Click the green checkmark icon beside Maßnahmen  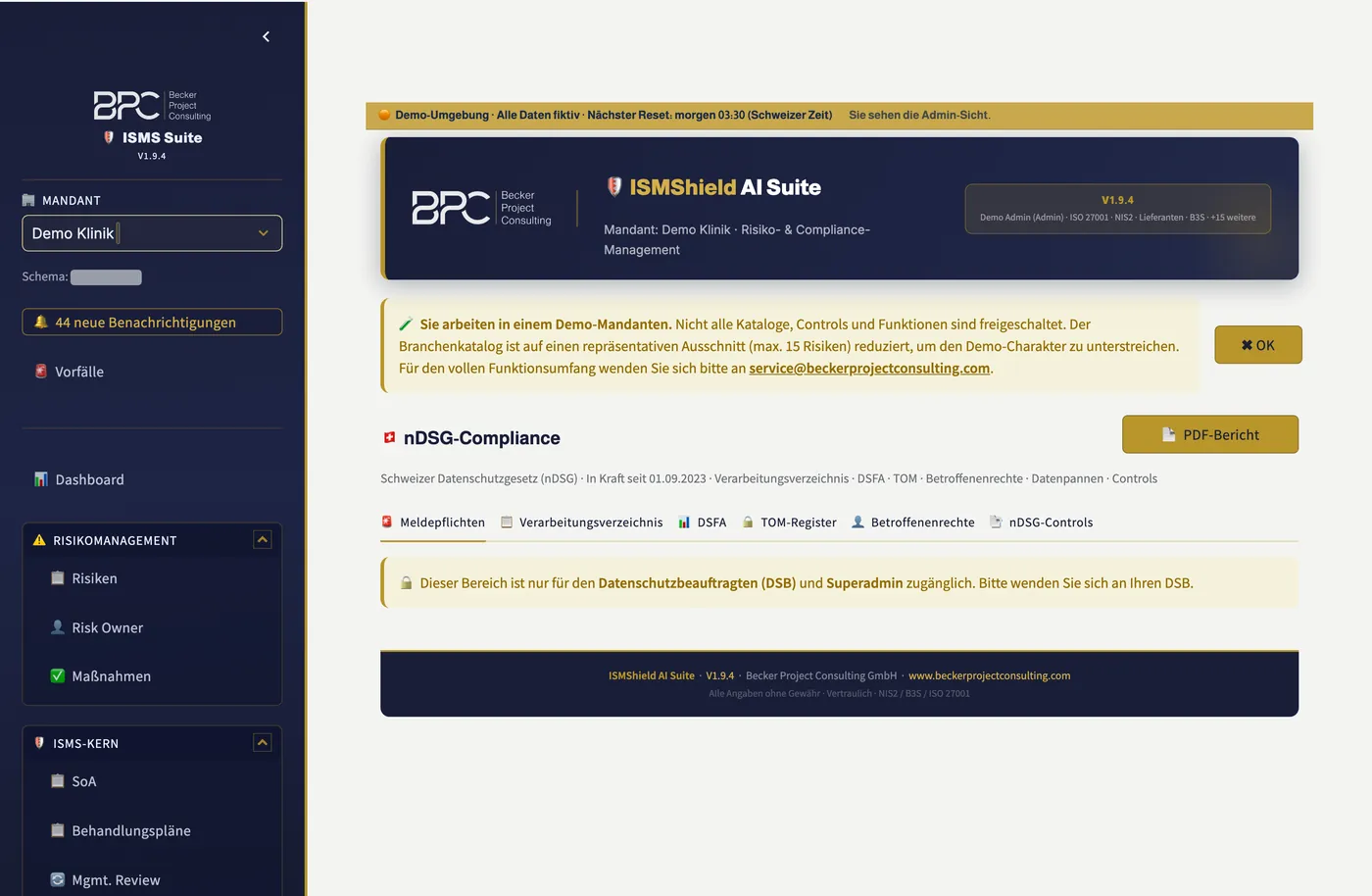click(58, 675)
